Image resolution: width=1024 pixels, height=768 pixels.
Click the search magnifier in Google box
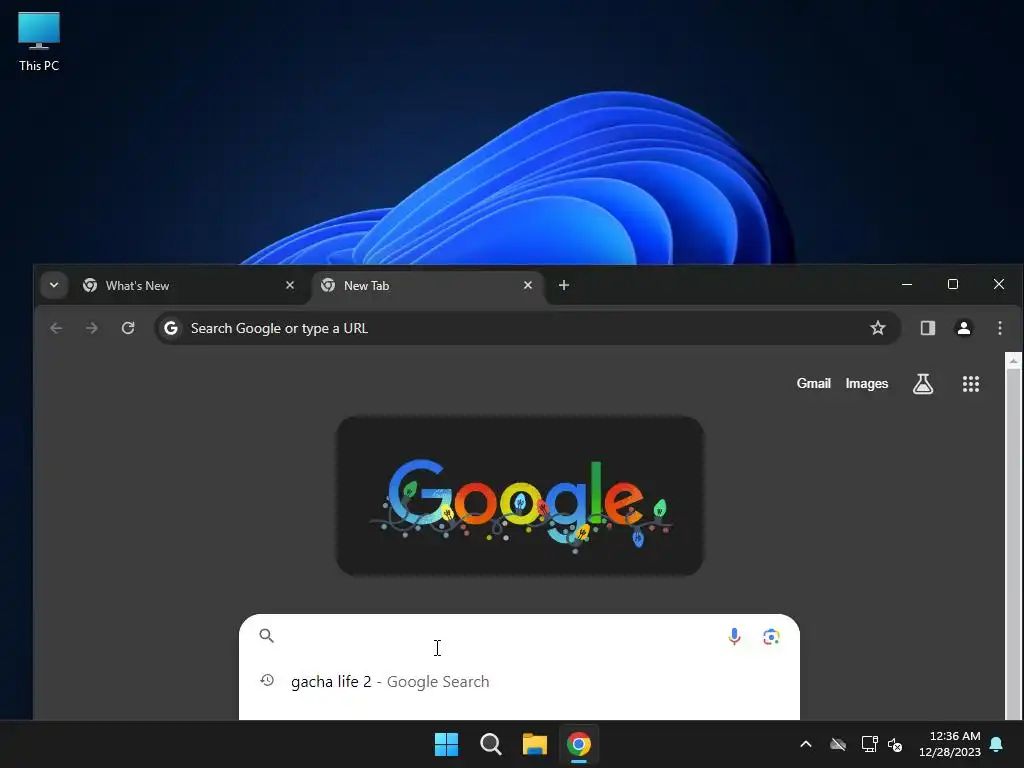(x=266, y=635)
